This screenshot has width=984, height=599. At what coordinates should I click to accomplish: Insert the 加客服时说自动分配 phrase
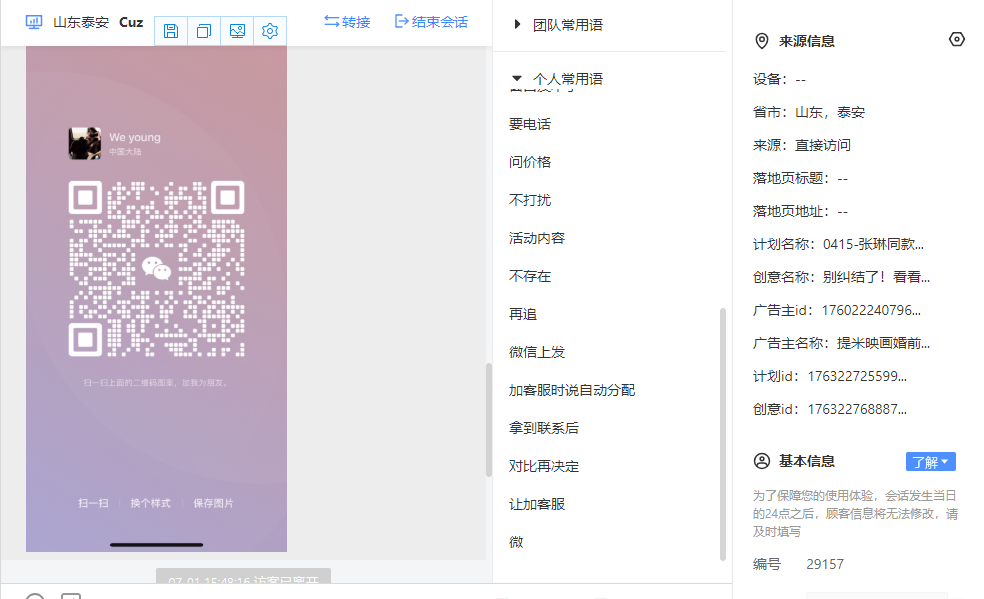(x=572, y=390)
